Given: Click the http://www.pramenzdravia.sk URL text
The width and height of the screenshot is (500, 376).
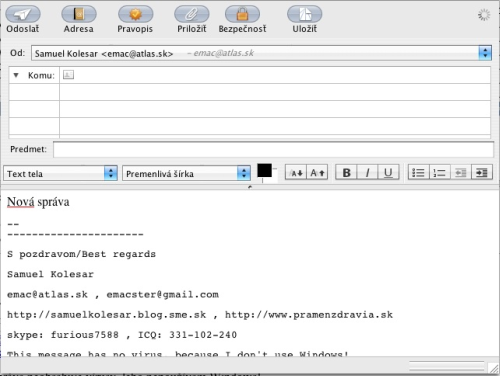Looking at the screenshot, I should (x=309, y=315).
